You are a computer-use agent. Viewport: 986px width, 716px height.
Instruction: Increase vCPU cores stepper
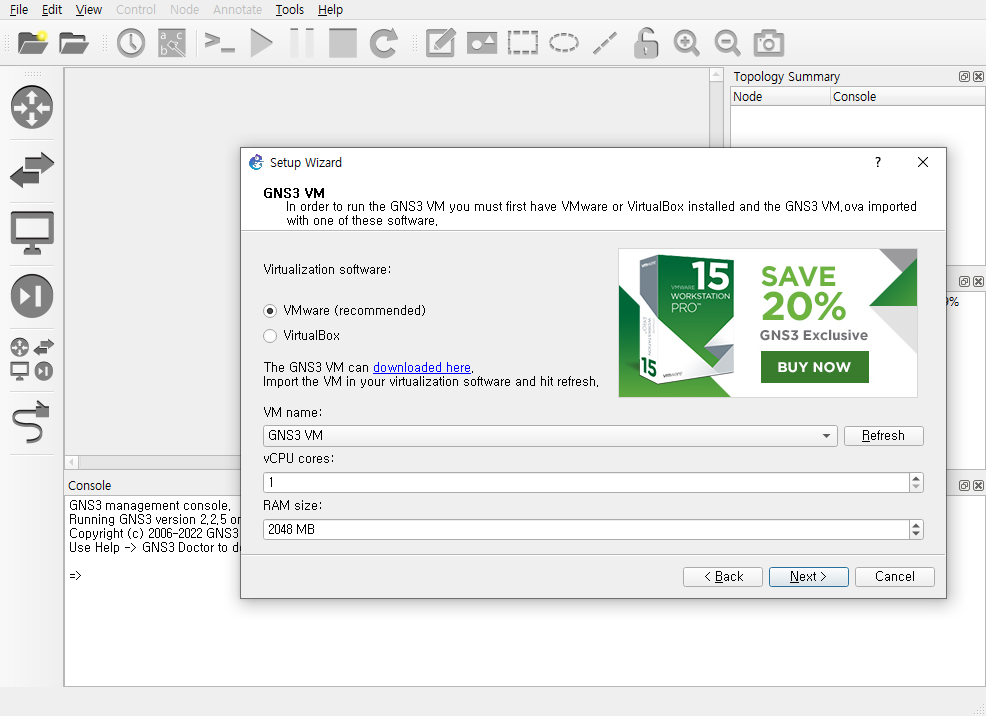point(916,478)
